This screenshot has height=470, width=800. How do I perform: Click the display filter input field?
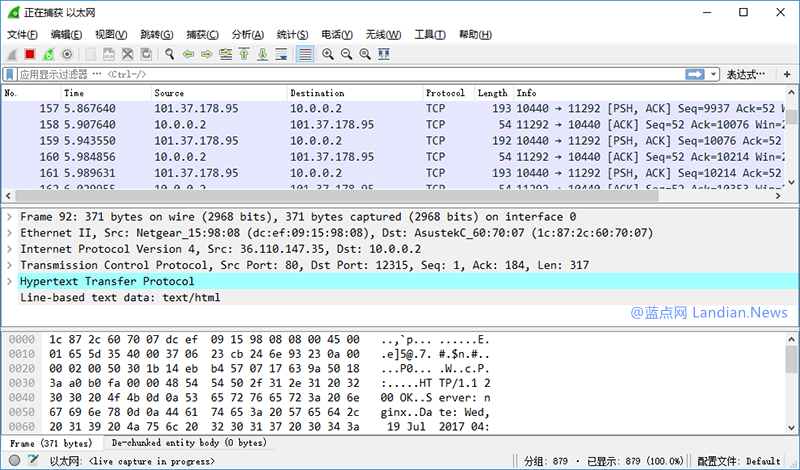(351, 75)
